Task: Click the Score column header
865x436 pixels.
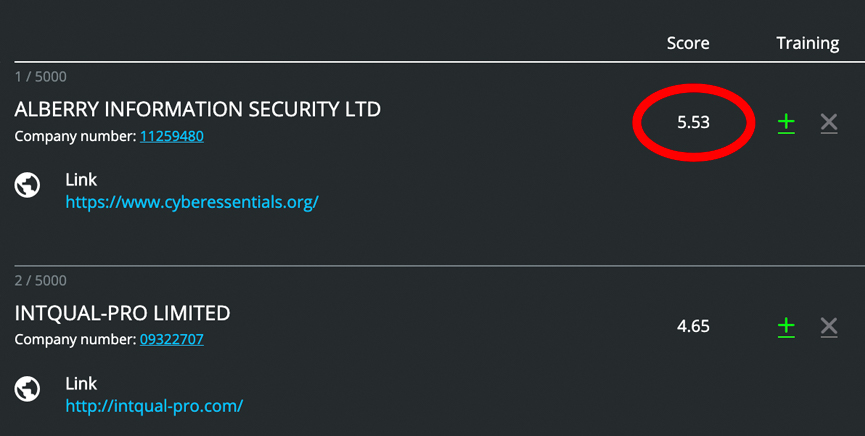Action: coord(688,43)
